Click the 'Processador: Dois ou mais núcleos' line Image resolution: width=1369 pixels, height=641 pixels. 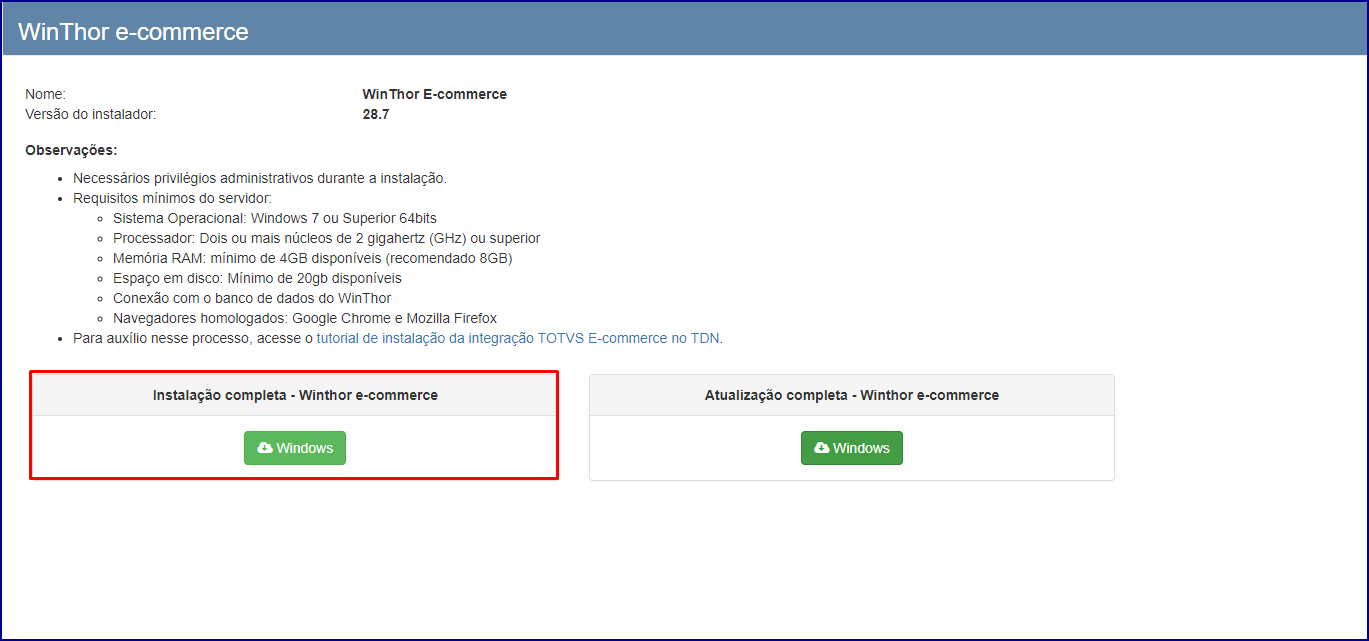[x=327, y=238]
